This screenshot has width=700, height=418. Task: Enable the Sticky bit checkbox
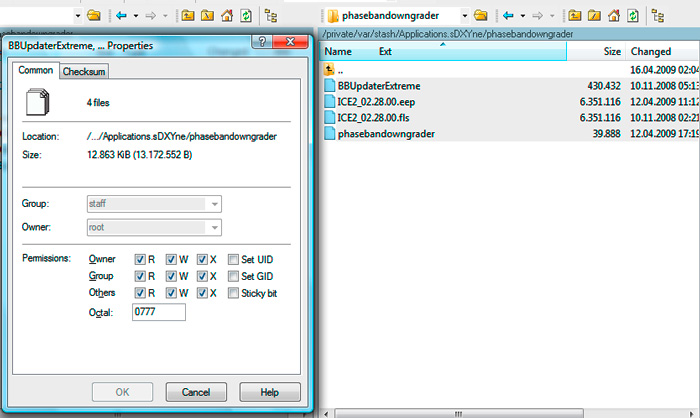[x=233, y=293]
